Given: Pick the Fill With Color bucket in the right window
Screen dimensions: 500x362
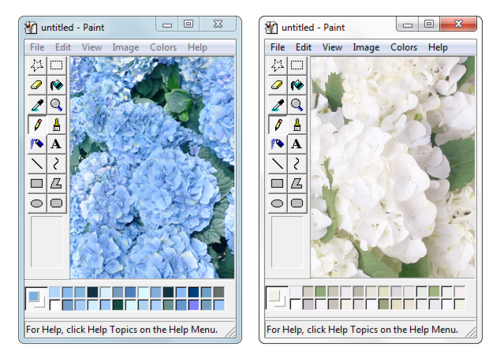Looking at the screenshot, I should 297,85.
